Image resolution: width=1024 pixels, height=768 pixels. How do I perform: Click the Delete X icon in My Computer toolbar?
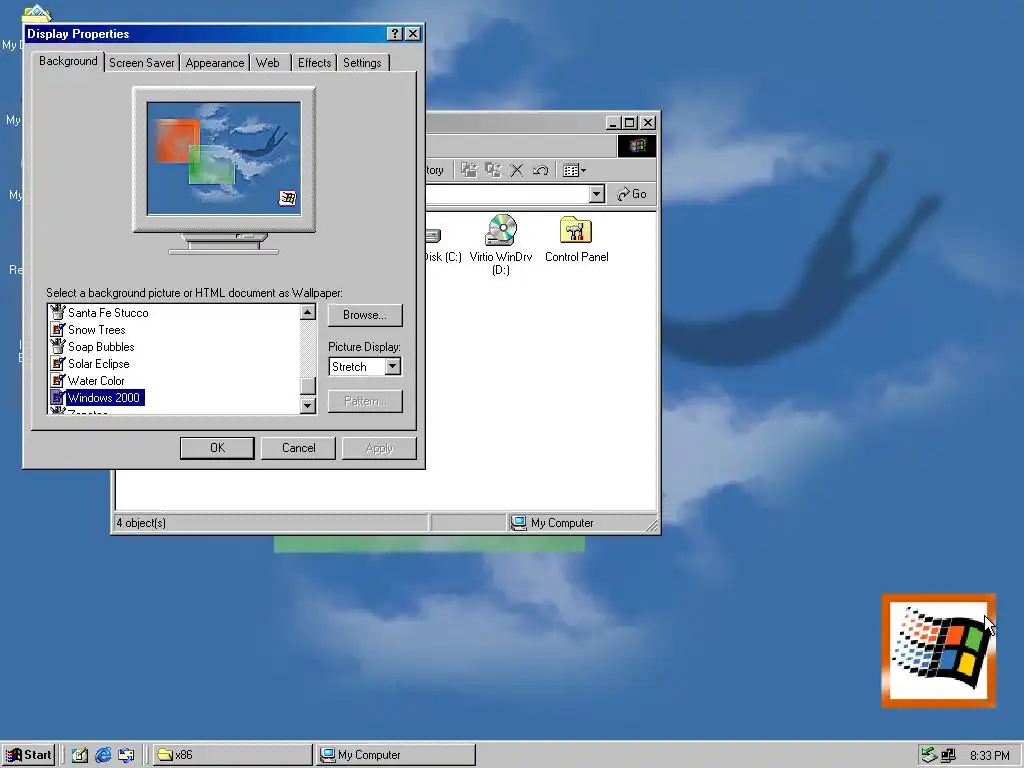tap(516, 170)
